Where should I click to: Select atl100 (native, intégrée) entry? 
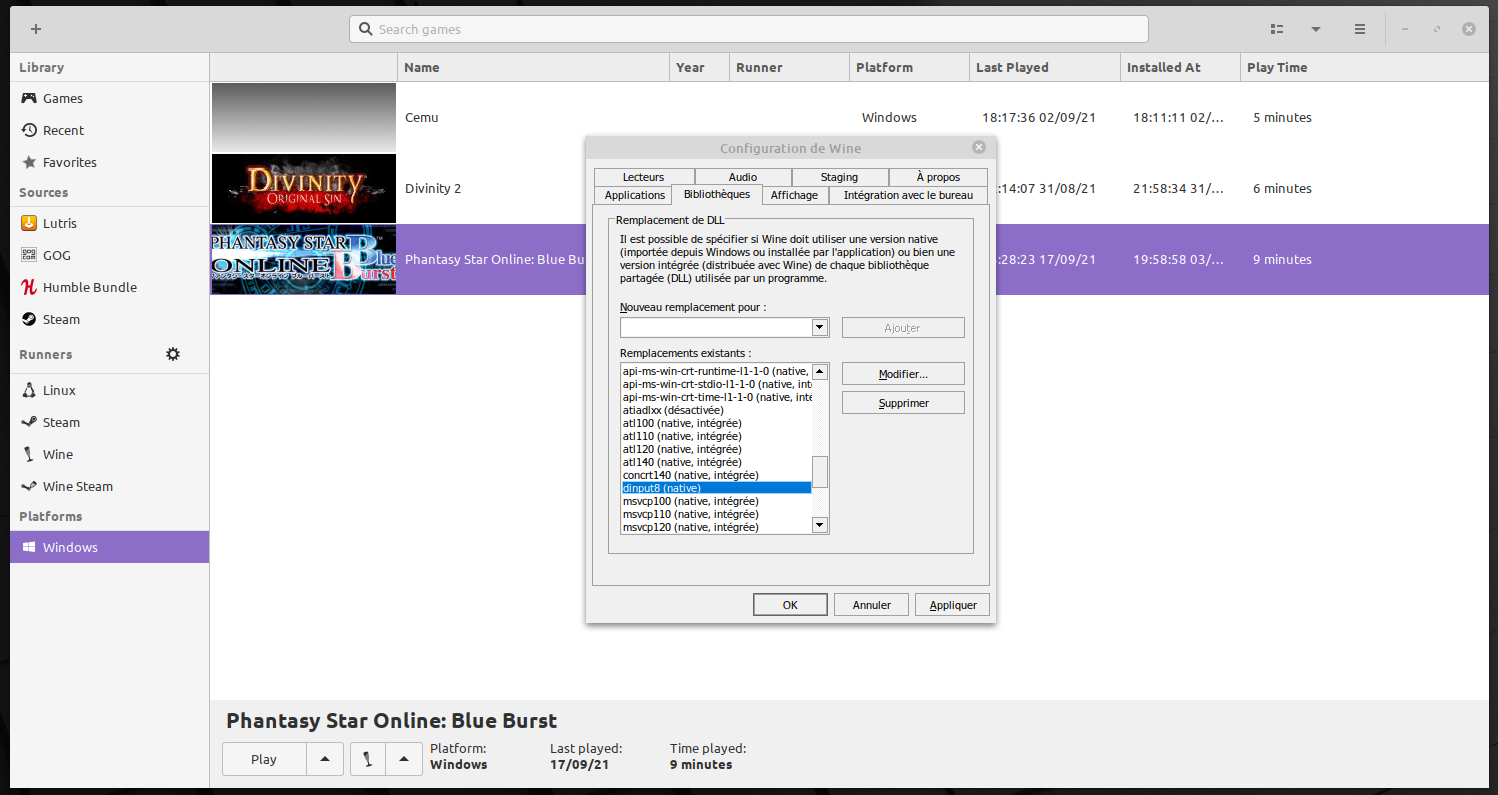pos(716,423)
